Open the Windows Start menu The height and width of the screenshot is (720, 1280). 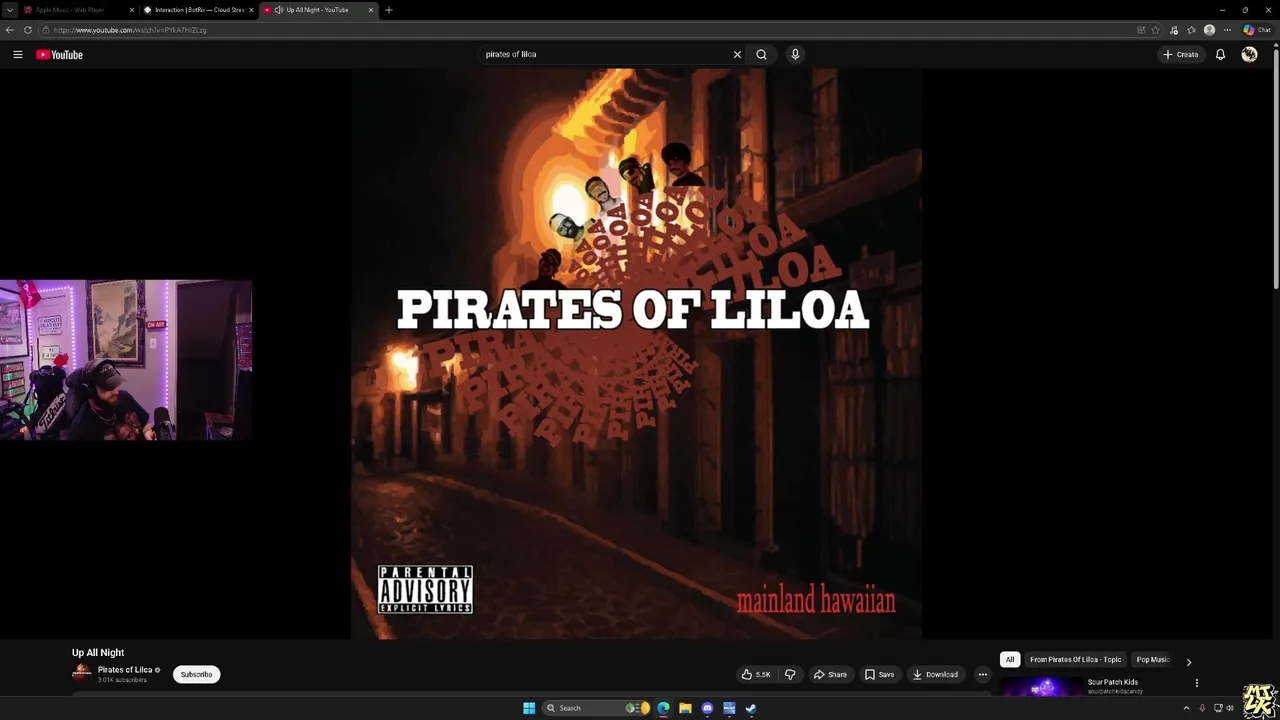pos(529,708)
